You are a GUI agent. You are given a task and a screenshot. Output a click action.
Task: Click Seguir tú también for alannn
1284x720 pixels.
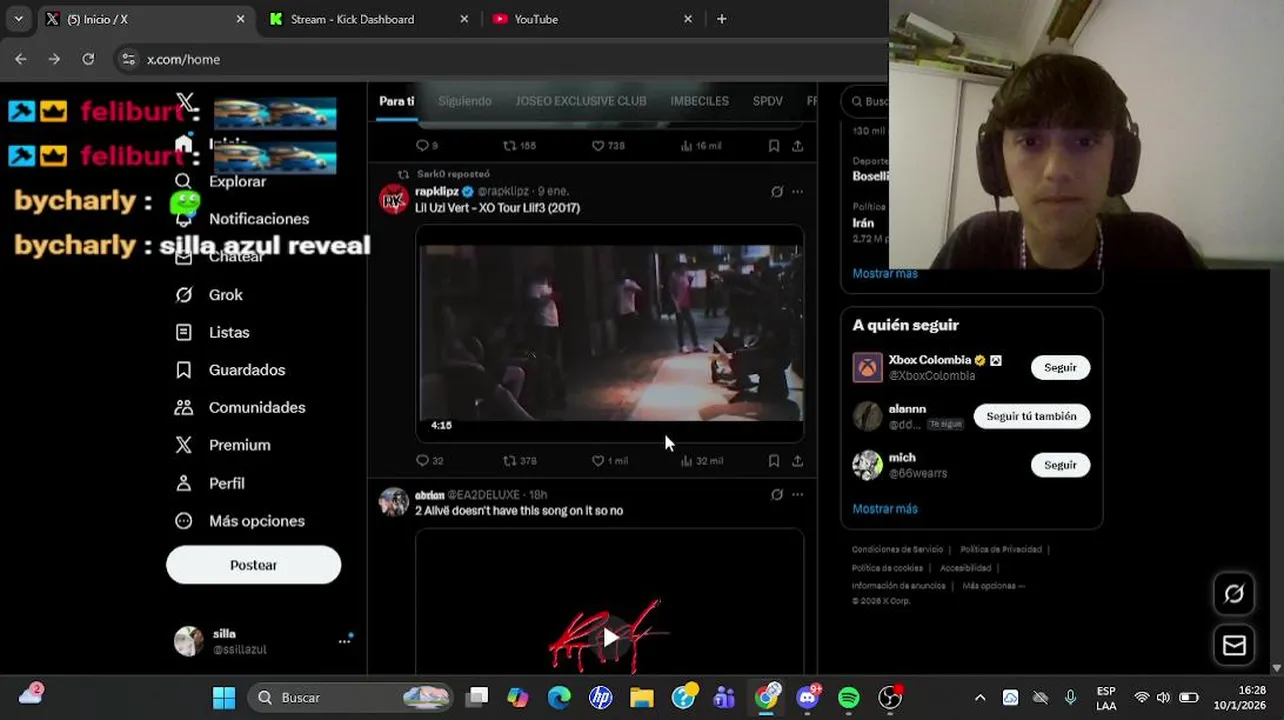pyautogui.click(x=1031, y=416)
